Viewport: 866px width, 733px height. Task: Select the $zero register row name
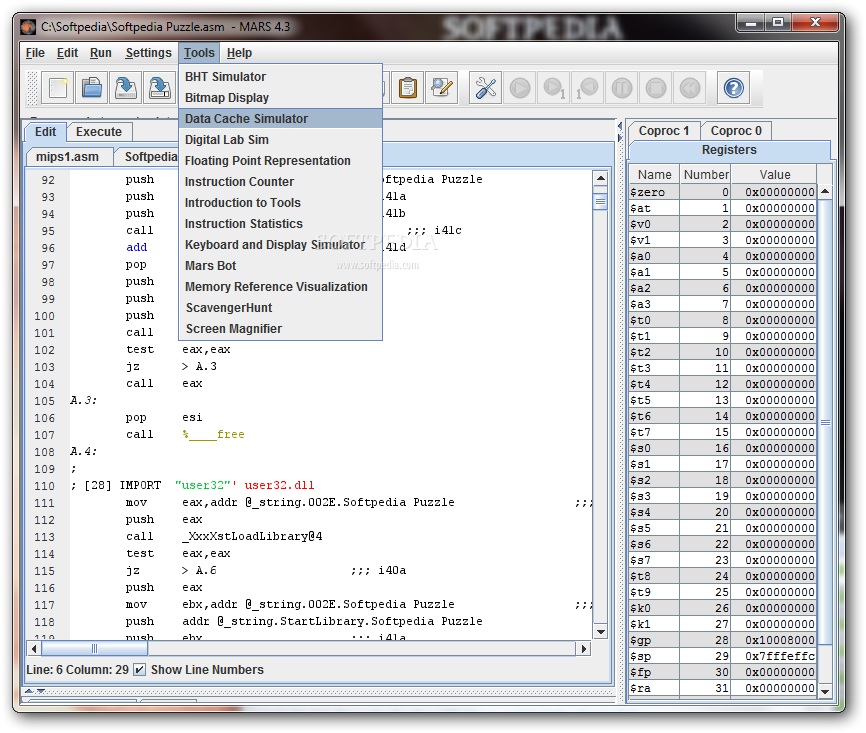pos(654,192)
